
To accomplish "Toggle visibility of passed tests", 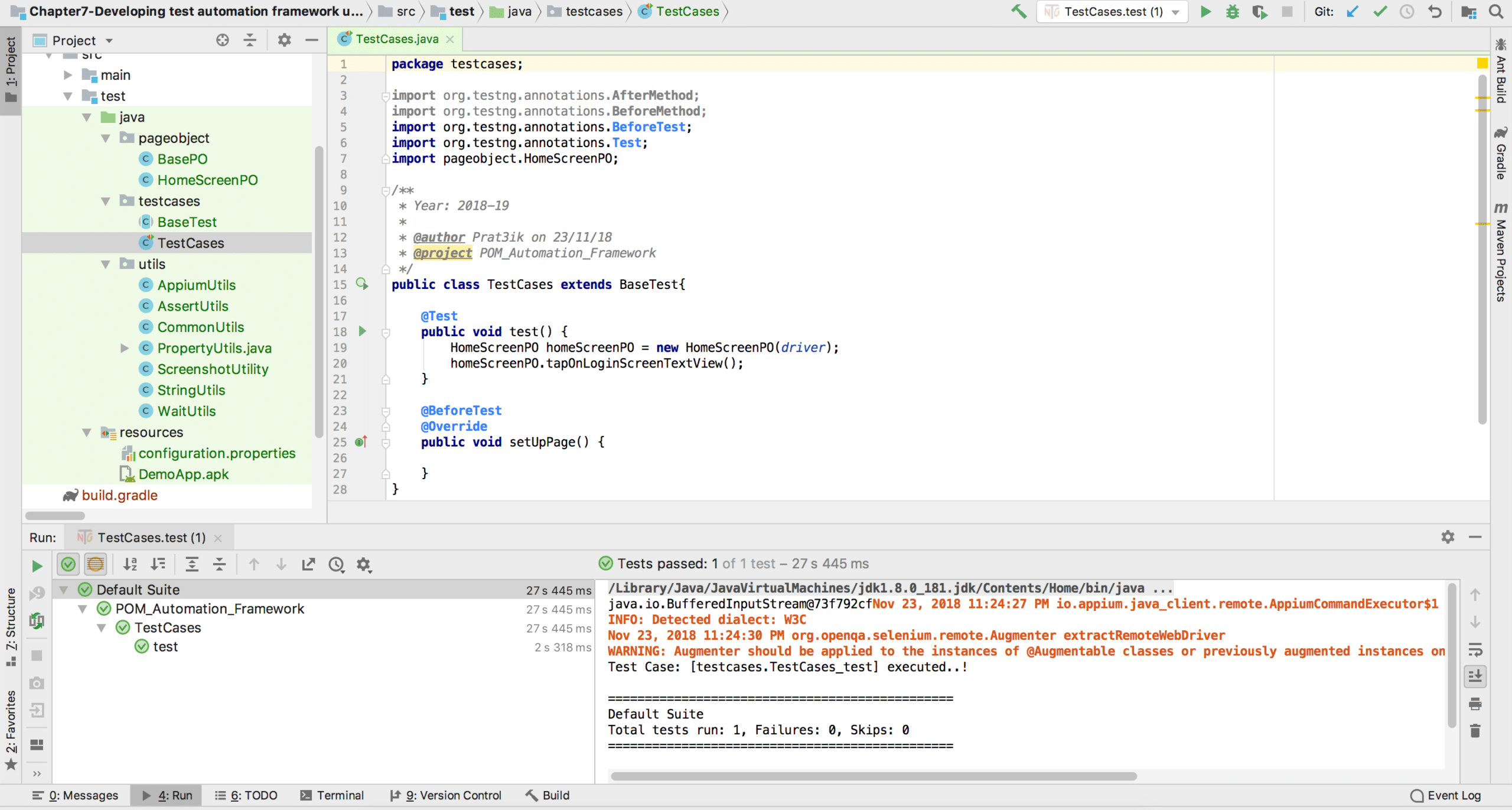I will [67, 564].
